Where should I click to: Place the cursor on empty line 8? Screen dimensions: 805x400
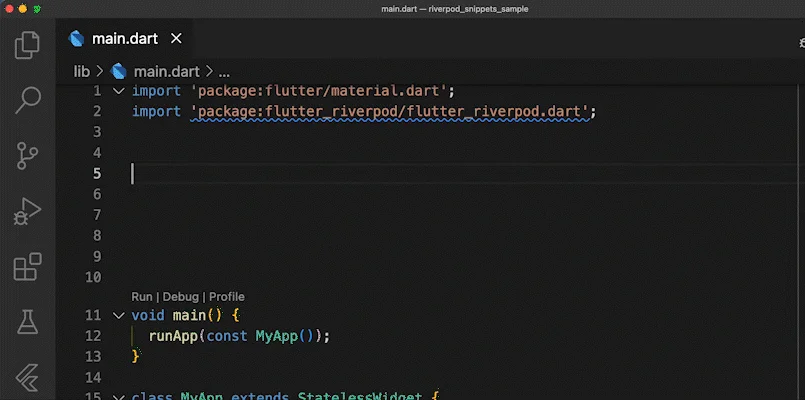point(300,236)
